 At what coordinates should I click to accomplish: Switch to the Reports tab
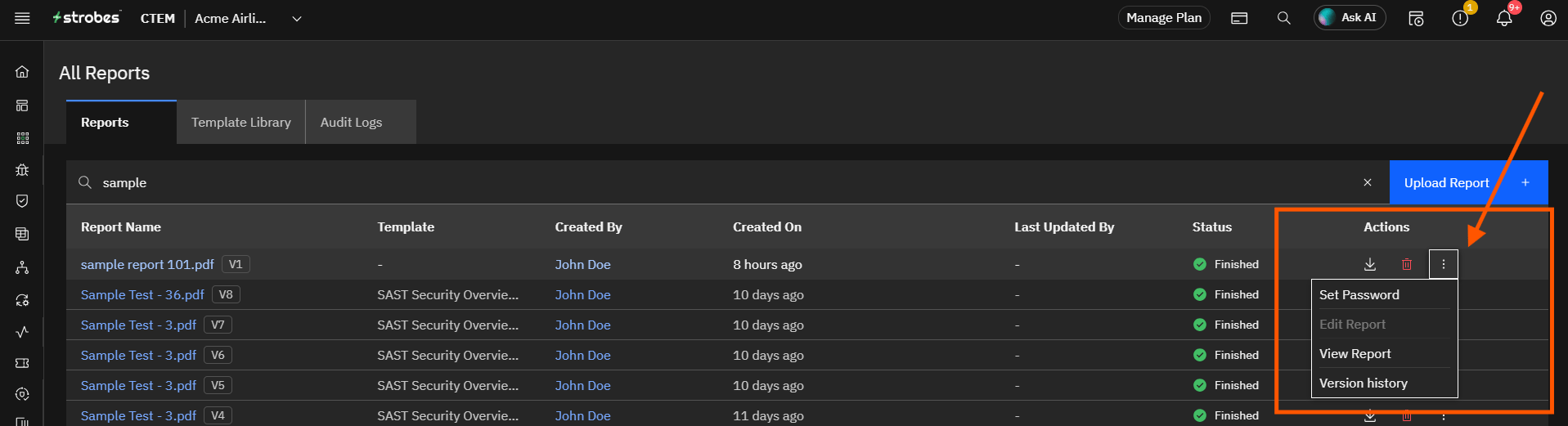(x=121, y=123)
